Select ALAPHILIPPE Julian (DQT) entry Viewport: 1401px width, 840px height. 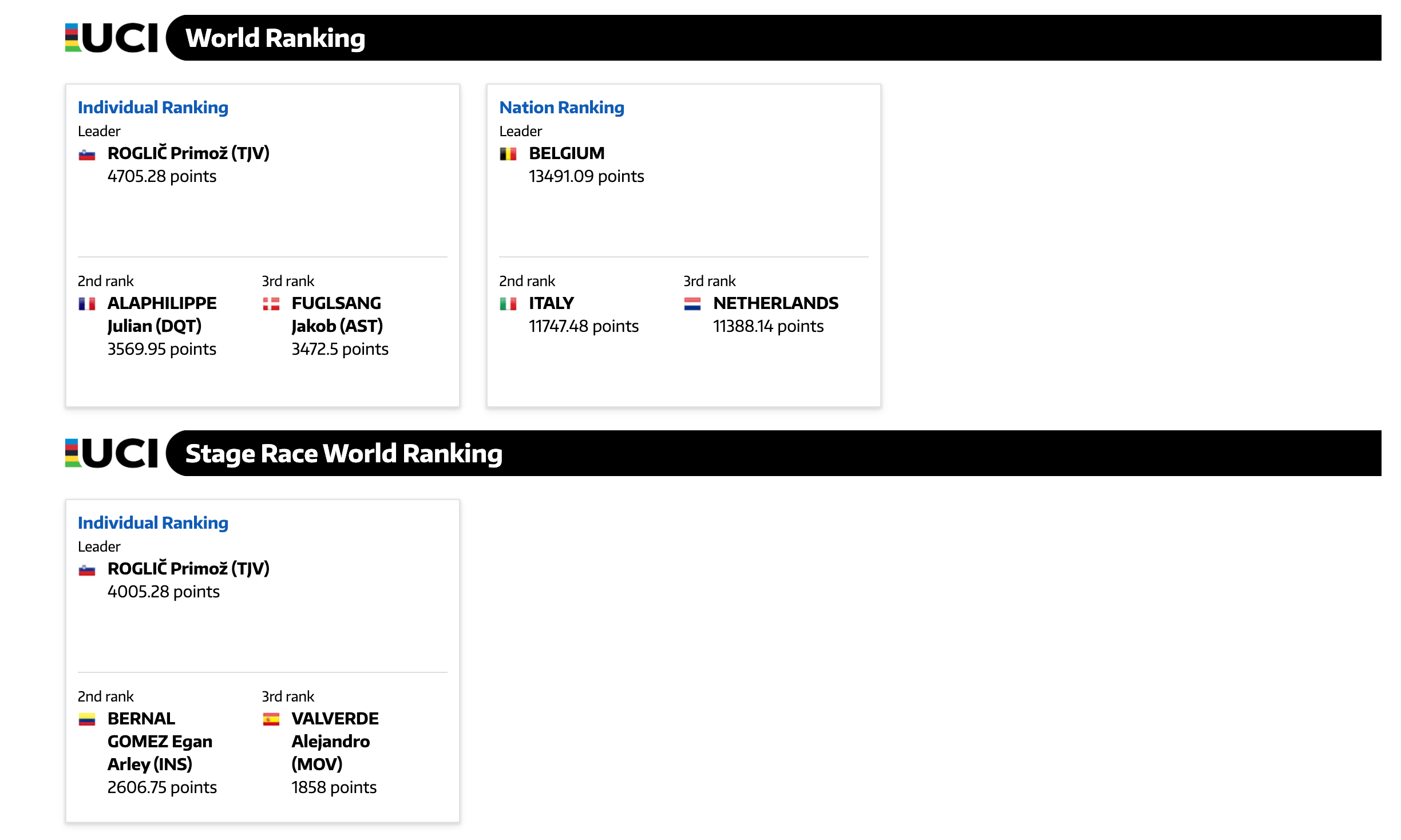(x=162, y=314)
